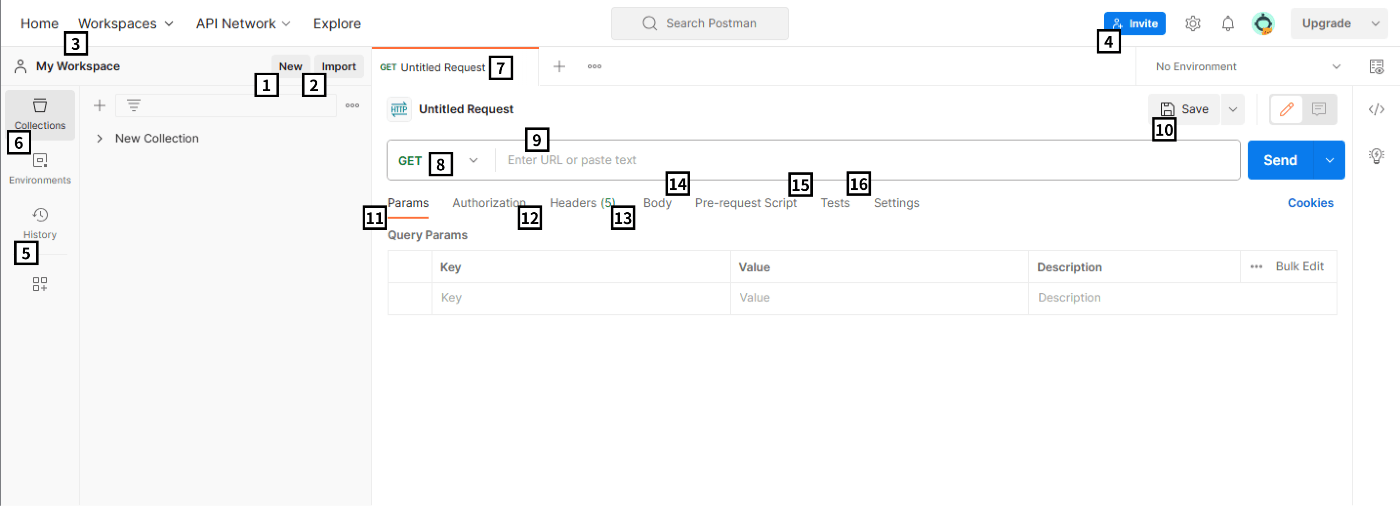The image size is (1400, 506).
Task: Click the Import button
Action: tap(339, 67)
